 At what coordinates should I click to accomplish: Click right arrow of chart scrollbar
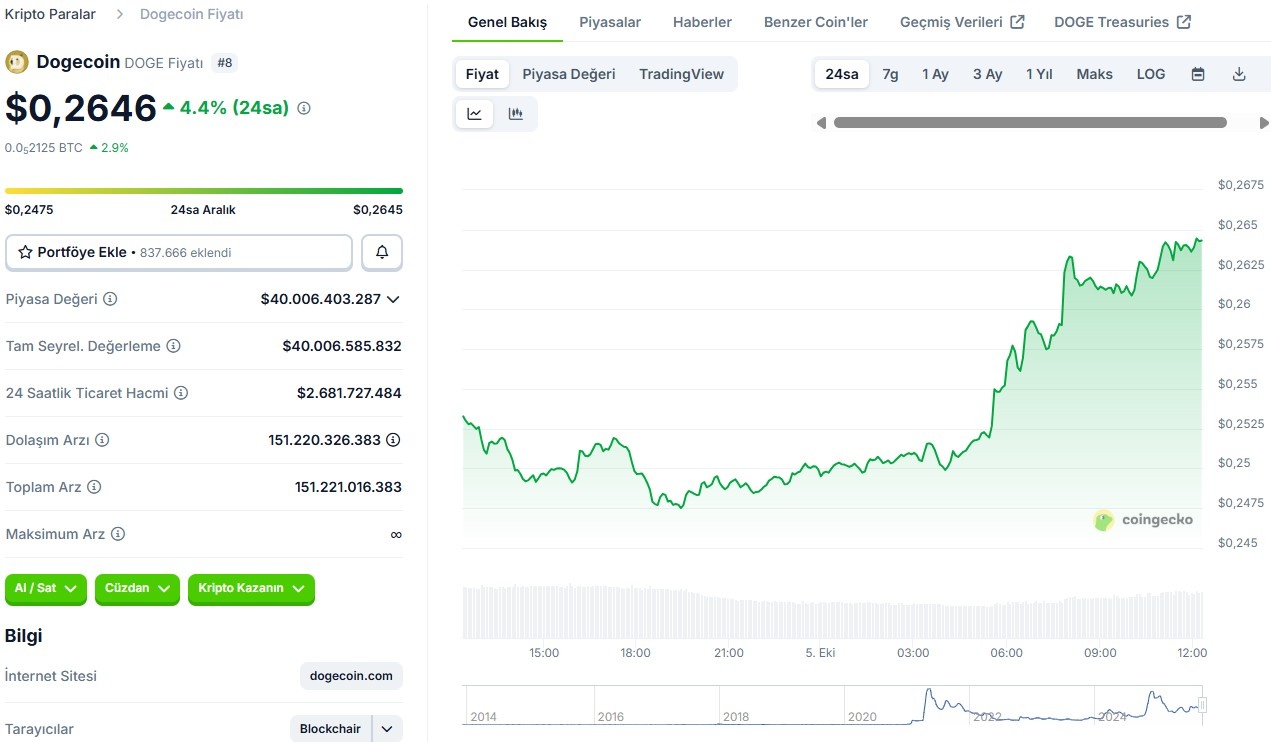[1263, 123]
